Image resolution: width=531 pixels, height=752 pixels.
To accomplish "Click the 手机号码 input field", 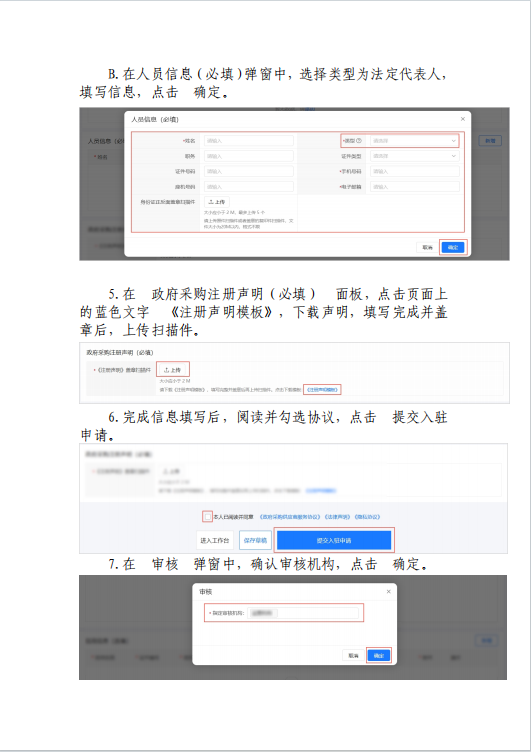I will coord(414,171).
